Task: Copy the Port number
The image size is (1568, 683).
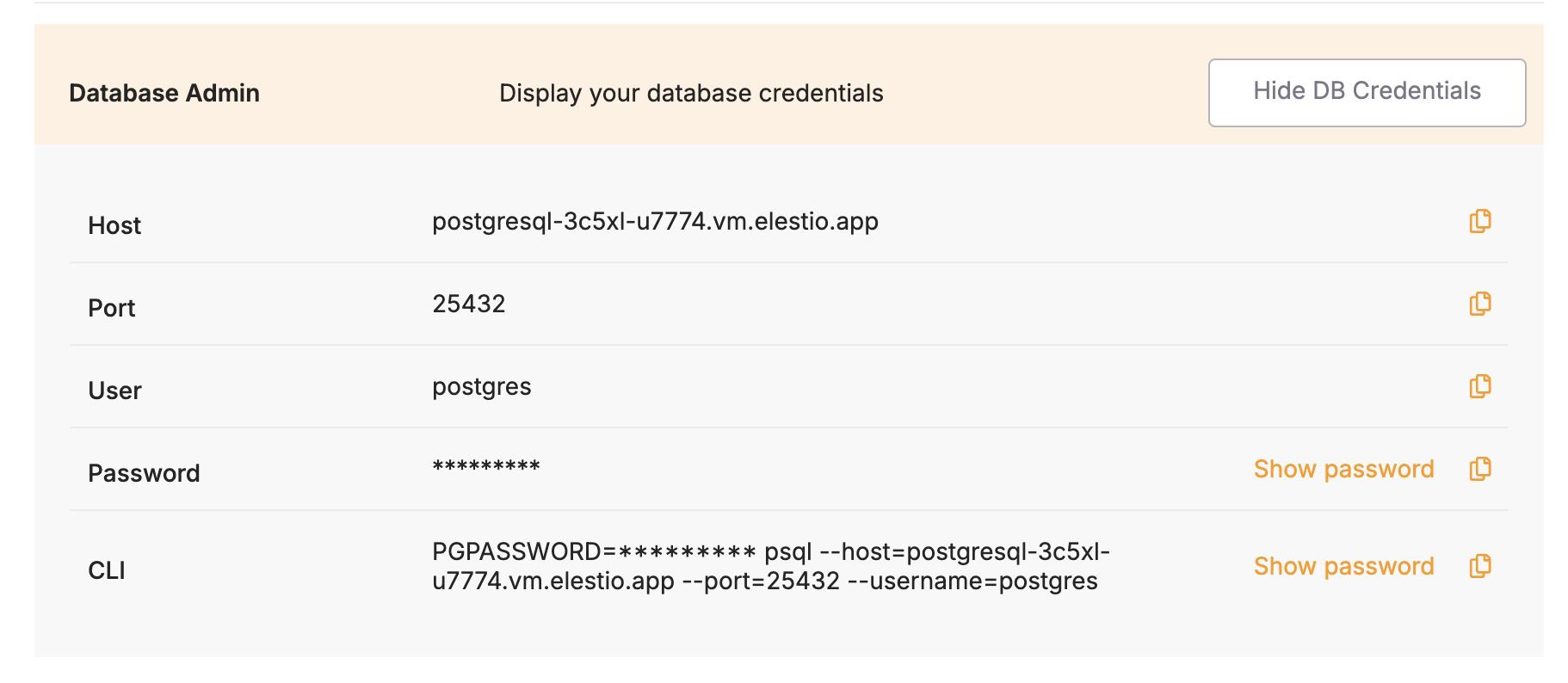Action: click(1479, 304)
